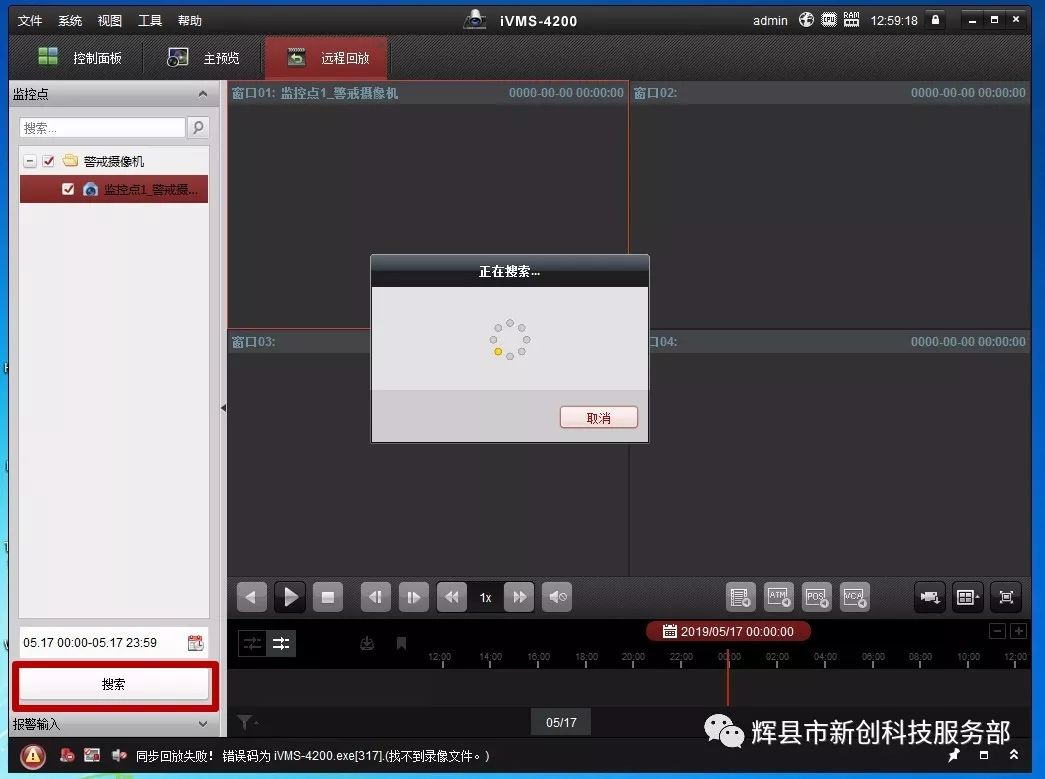The width and height of the screenshot is (1045, 779).
Task: Enter full screen mode icon
Action: pyautogui.click(x=1006, y=597)
